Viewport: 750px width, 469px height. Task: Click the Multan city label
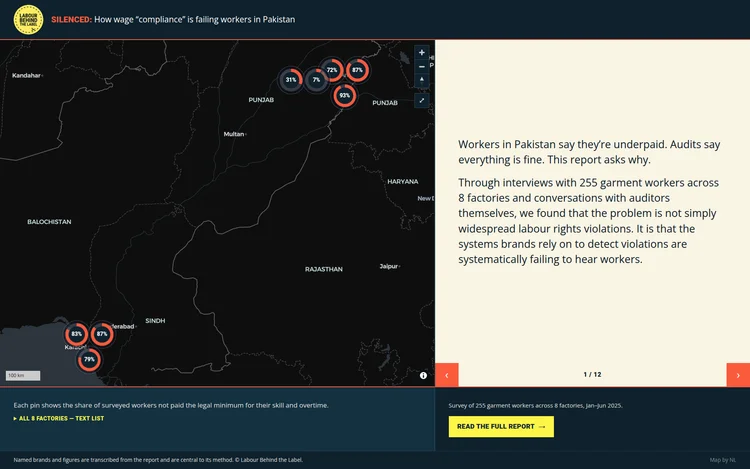click(234, 134)
